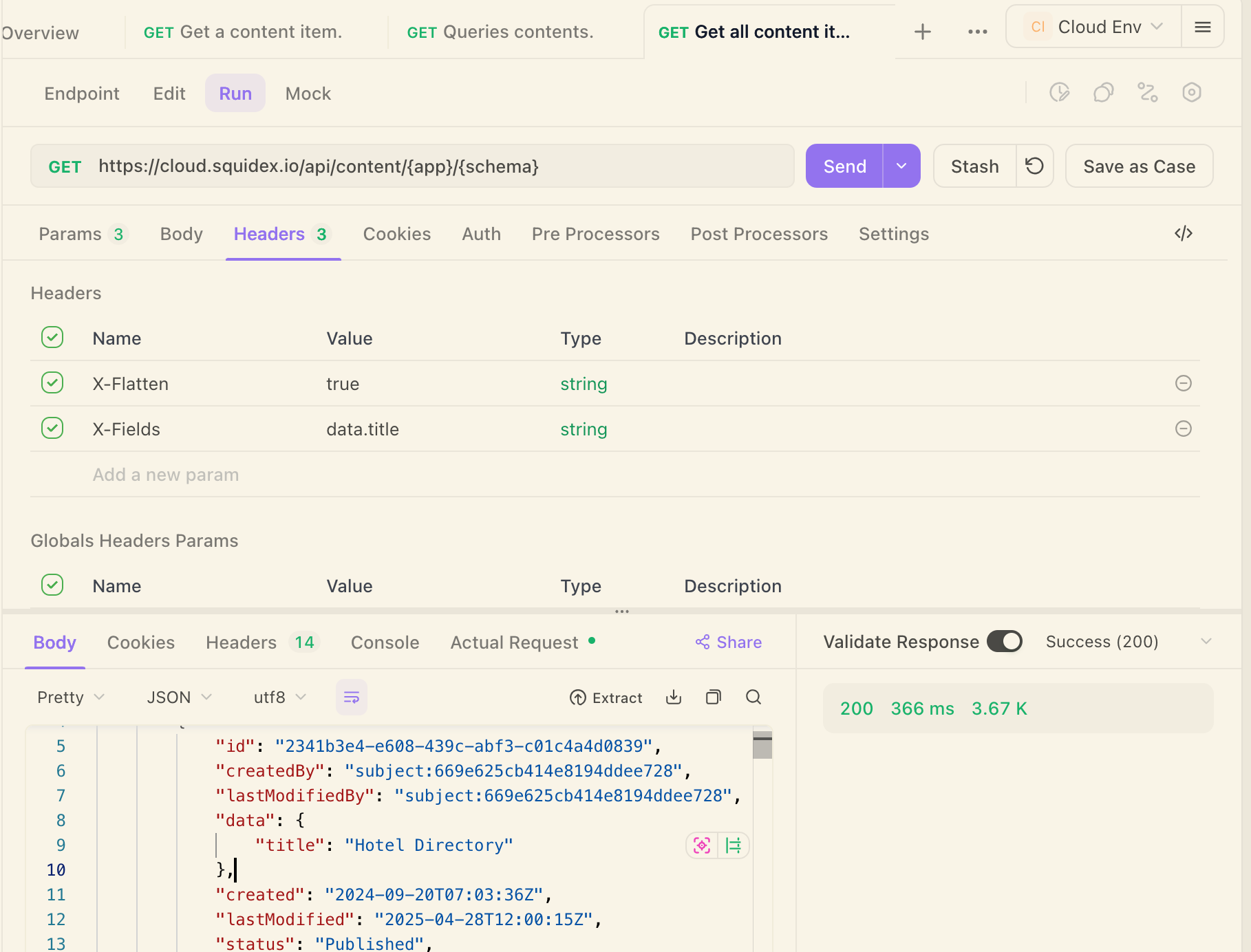Switch to the Edit view
Viewport: 1251px width, 952px height.
(169, 94)
